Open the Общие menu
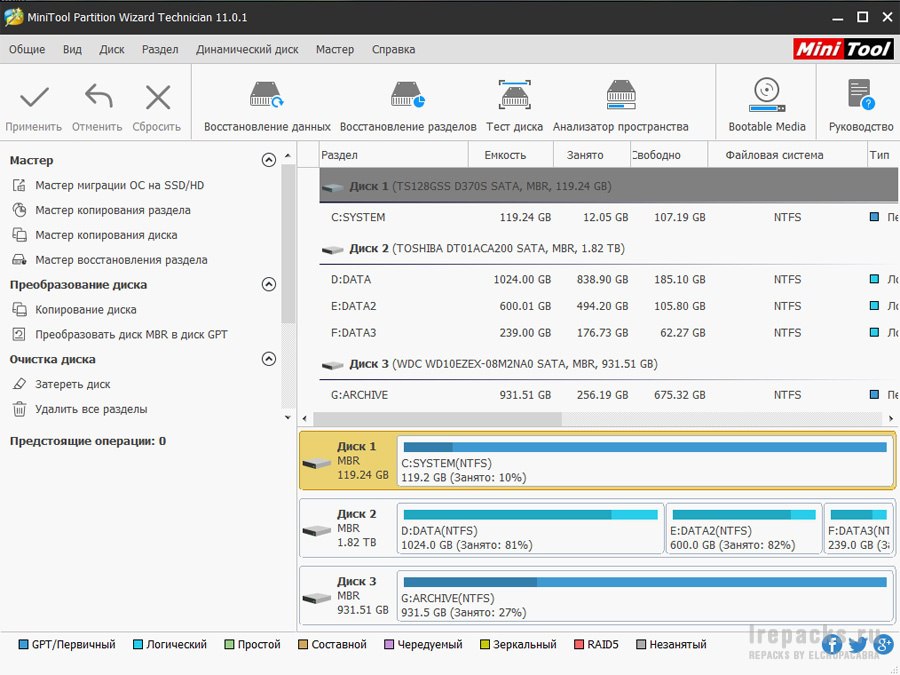This screenshot has width=900, height=675. (27, 49)
